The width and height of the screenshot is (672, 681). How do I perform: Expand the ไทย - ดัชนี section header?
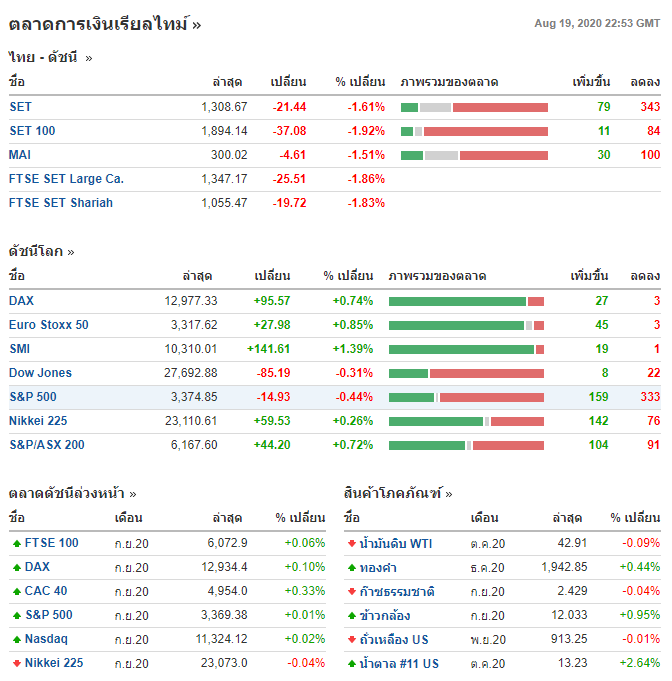[50, 57]
